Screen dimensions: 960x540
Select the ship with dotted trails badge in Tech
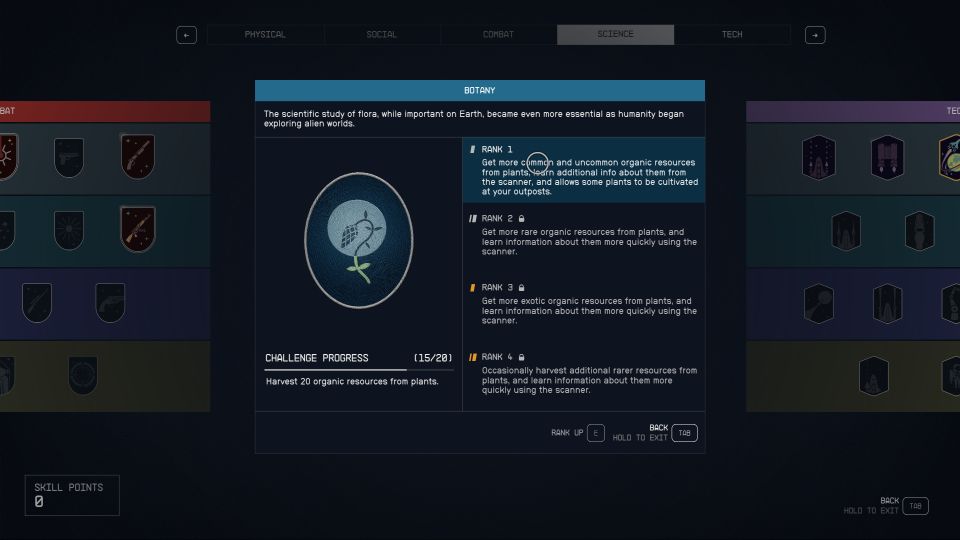[x=819, y=157]
